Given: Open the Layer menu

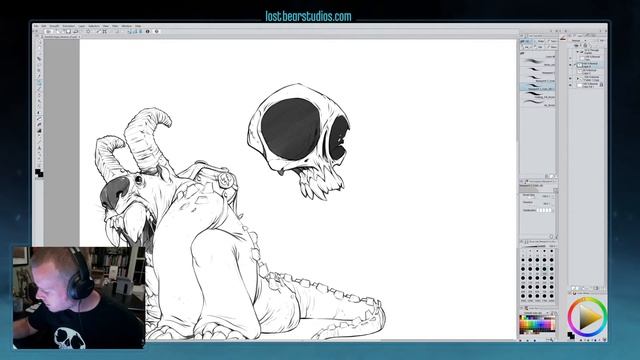Looking at the screenshot, I should [82, 26].
